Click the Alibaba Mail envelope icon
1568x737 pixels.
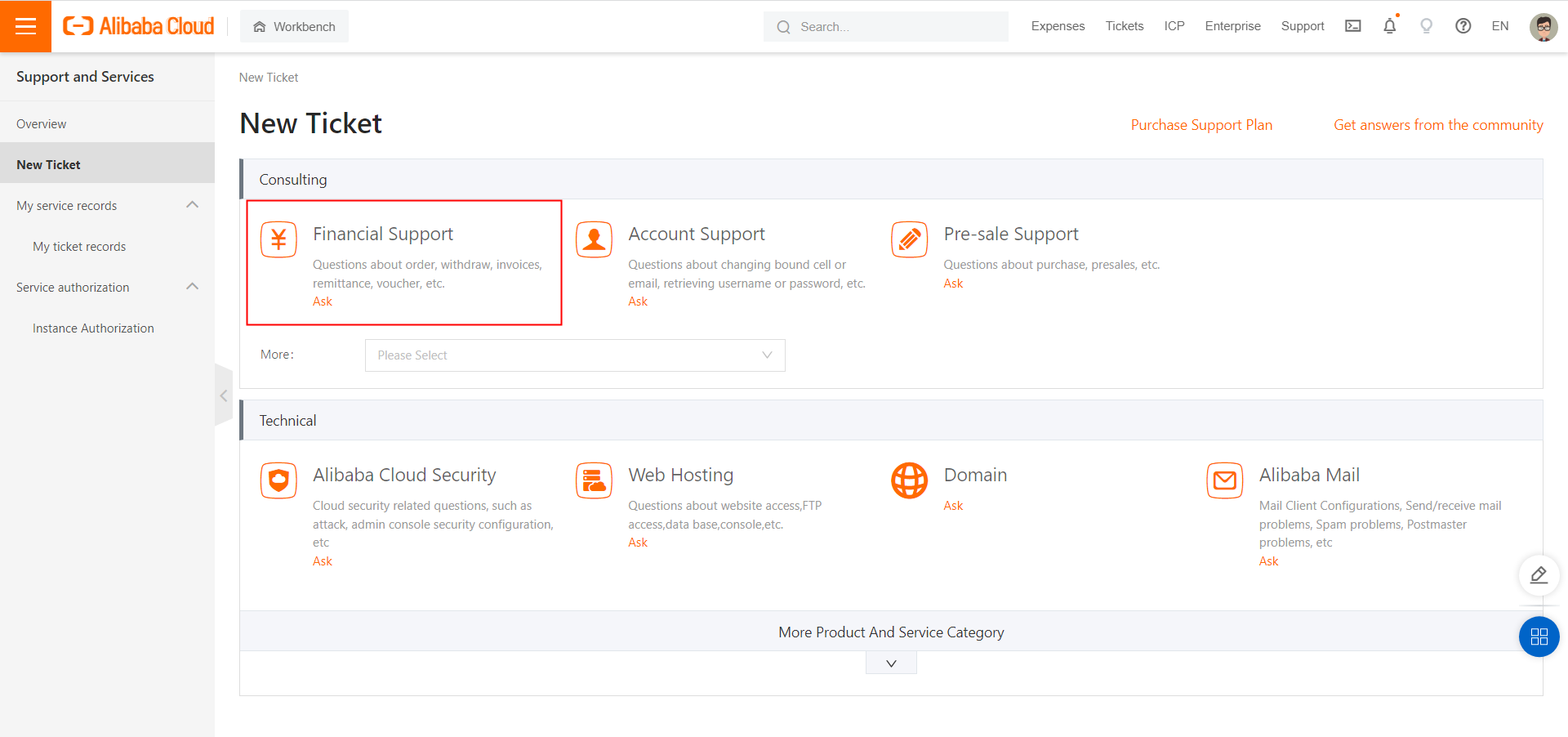(1225, 480)
